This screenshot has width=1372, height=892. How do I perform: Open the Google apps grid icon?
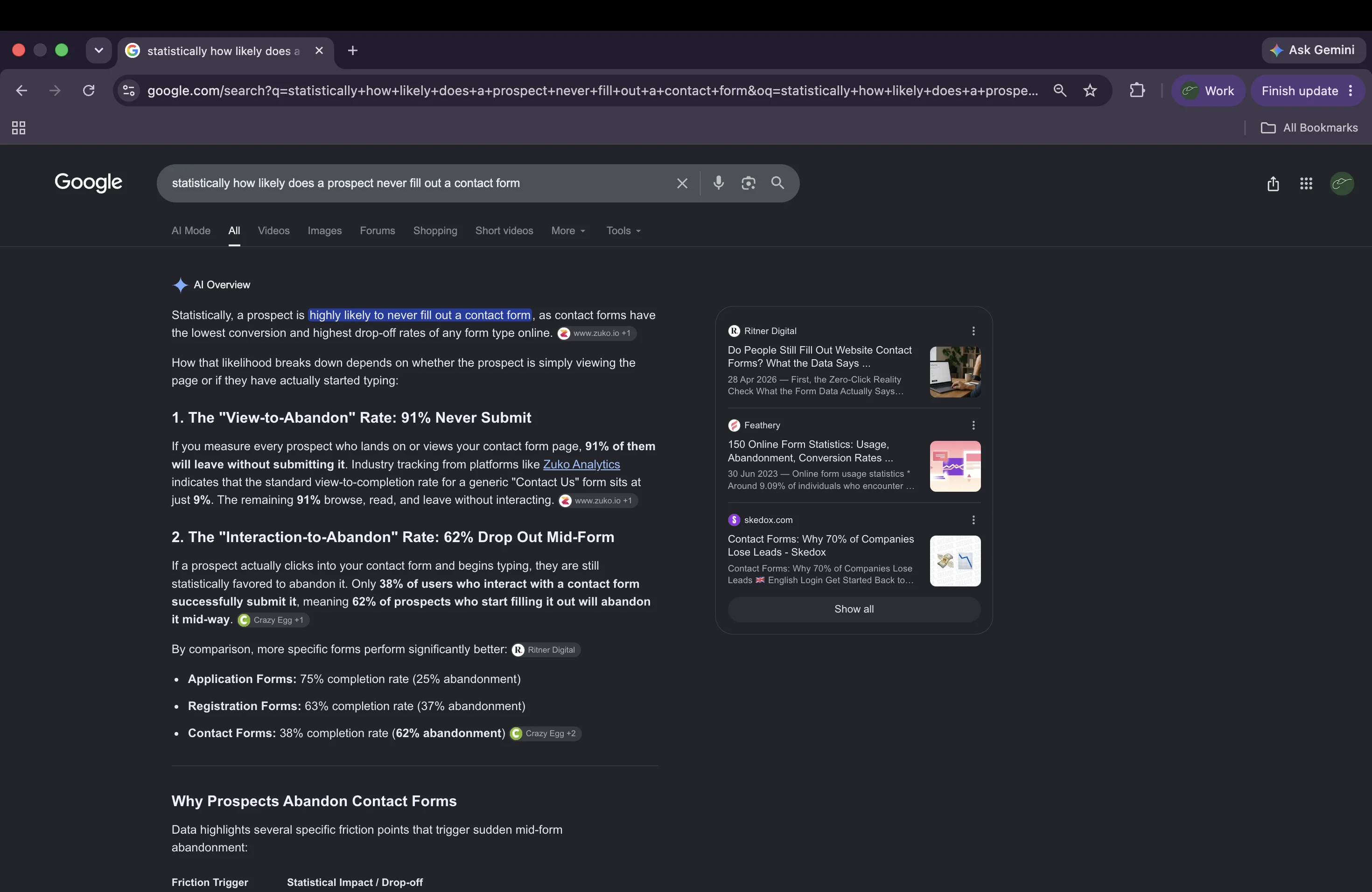1306,184
